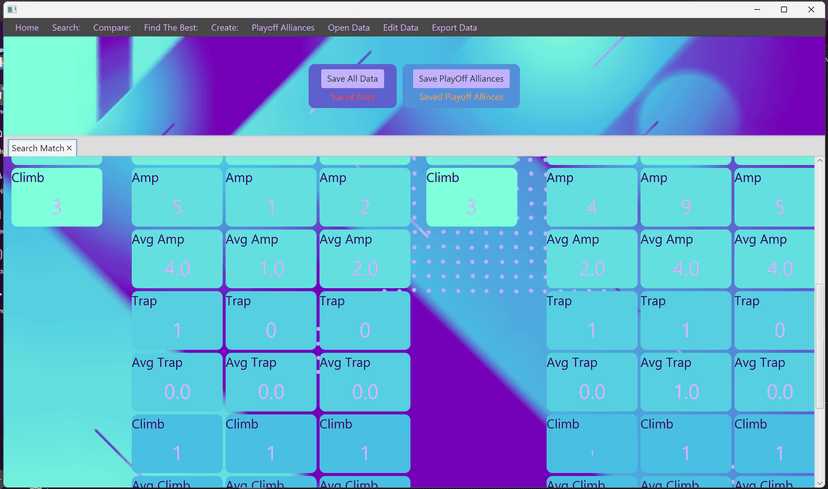
Task: Close the Search Match tab
Action: coord(69,148)
